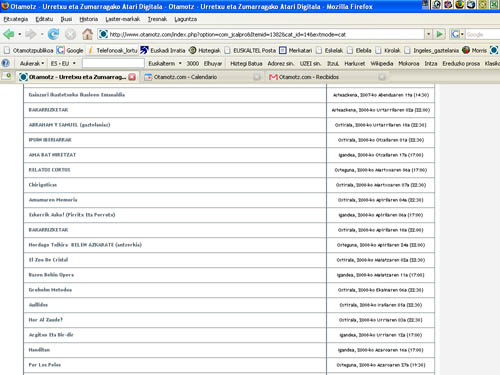Open the Elebila bookmark
Viewport: 500px width, 375px height.
359,50
